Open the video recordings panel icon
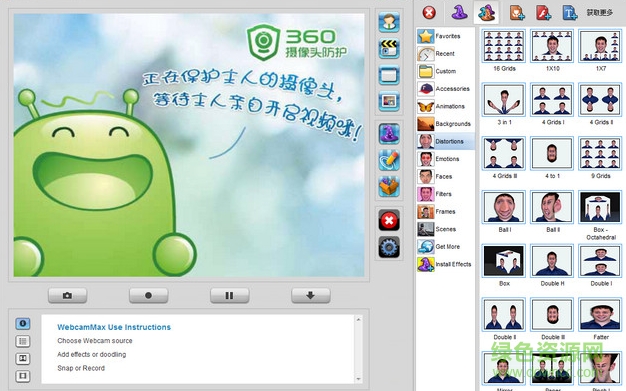The width and height of the screenshot is (626, 391). click(23, 376)
